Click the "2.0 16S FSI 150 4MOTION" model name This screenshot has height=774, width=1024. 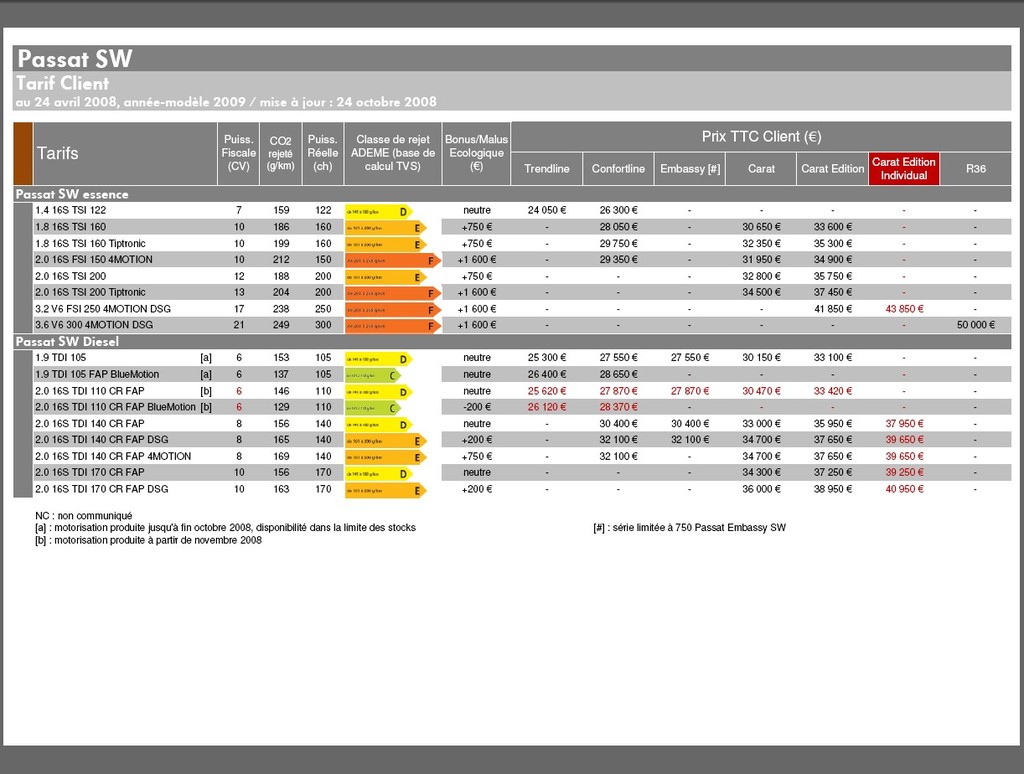coord(94,259)
